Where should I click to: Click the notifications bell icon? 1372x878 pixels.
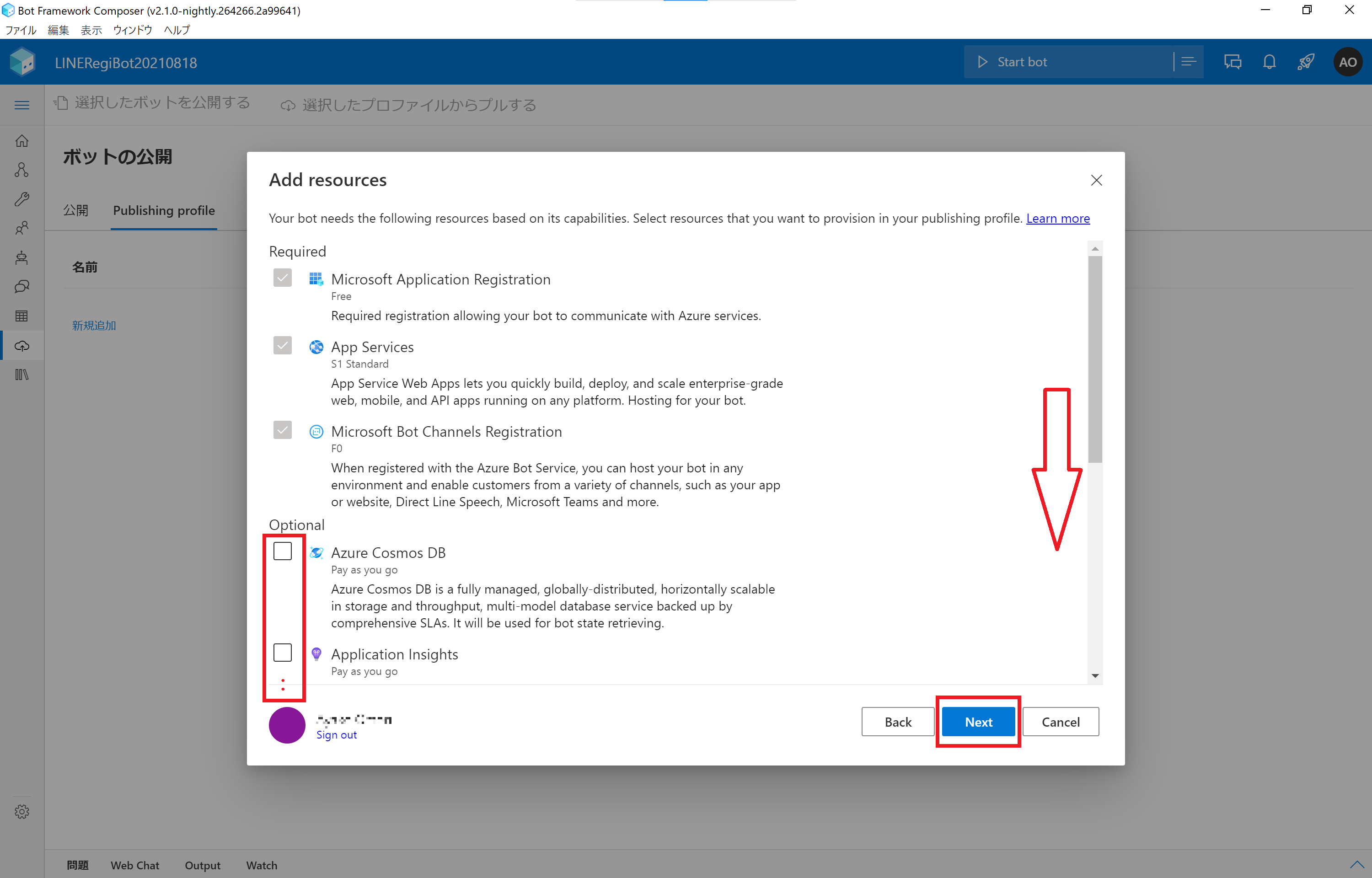(1269, 62)
